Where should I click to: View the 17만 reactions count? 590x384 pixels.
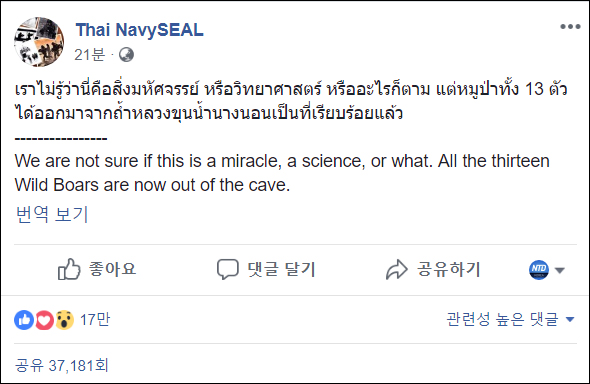pyautogui.click(x=95, y=320)
